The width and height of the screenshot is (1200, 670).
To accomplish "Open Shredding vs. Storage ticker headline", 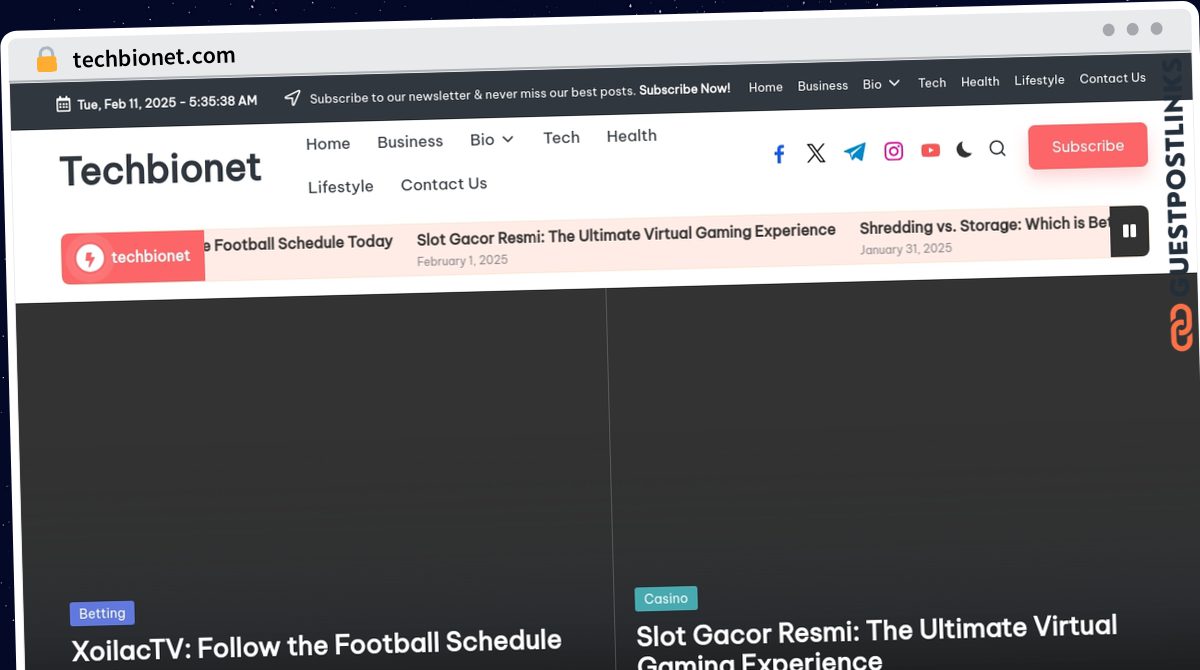I will [985, 226].
